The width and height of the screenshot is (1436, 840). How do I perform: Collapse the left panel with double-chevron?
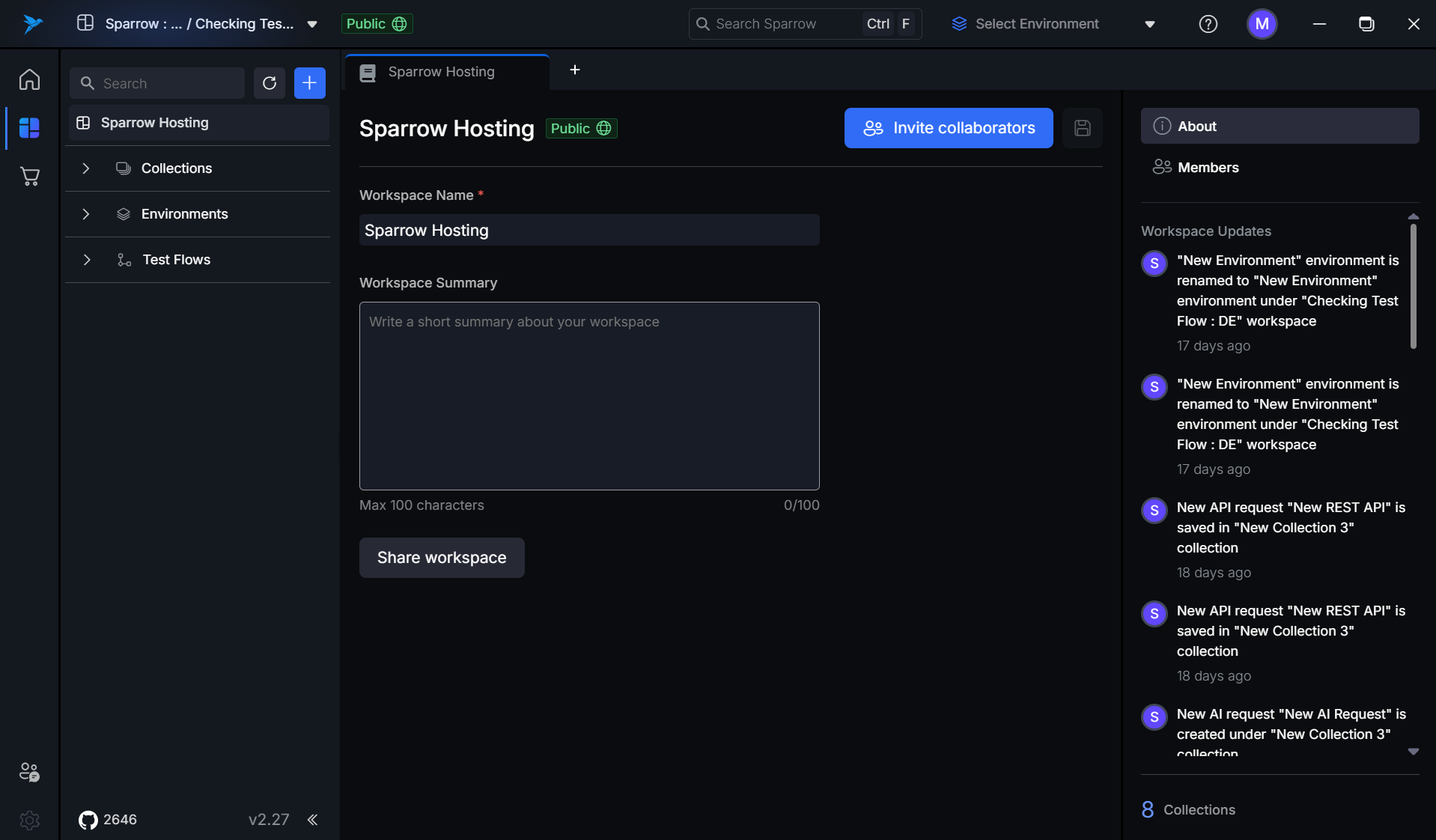click(x=312, y=820)
